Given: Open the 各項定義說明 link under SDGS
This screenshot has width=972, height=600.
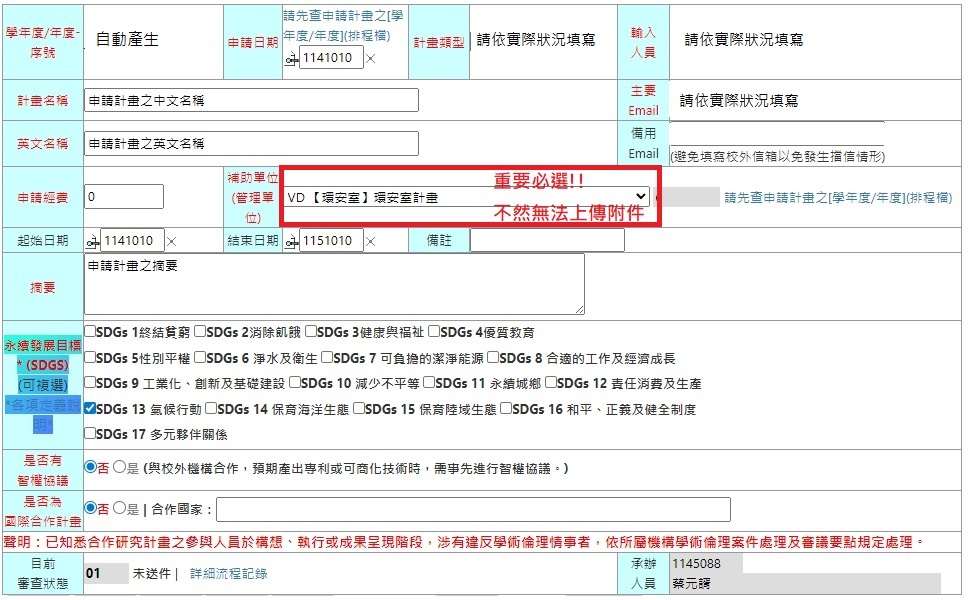Looking at the screenshot, I should click(42, 414).
